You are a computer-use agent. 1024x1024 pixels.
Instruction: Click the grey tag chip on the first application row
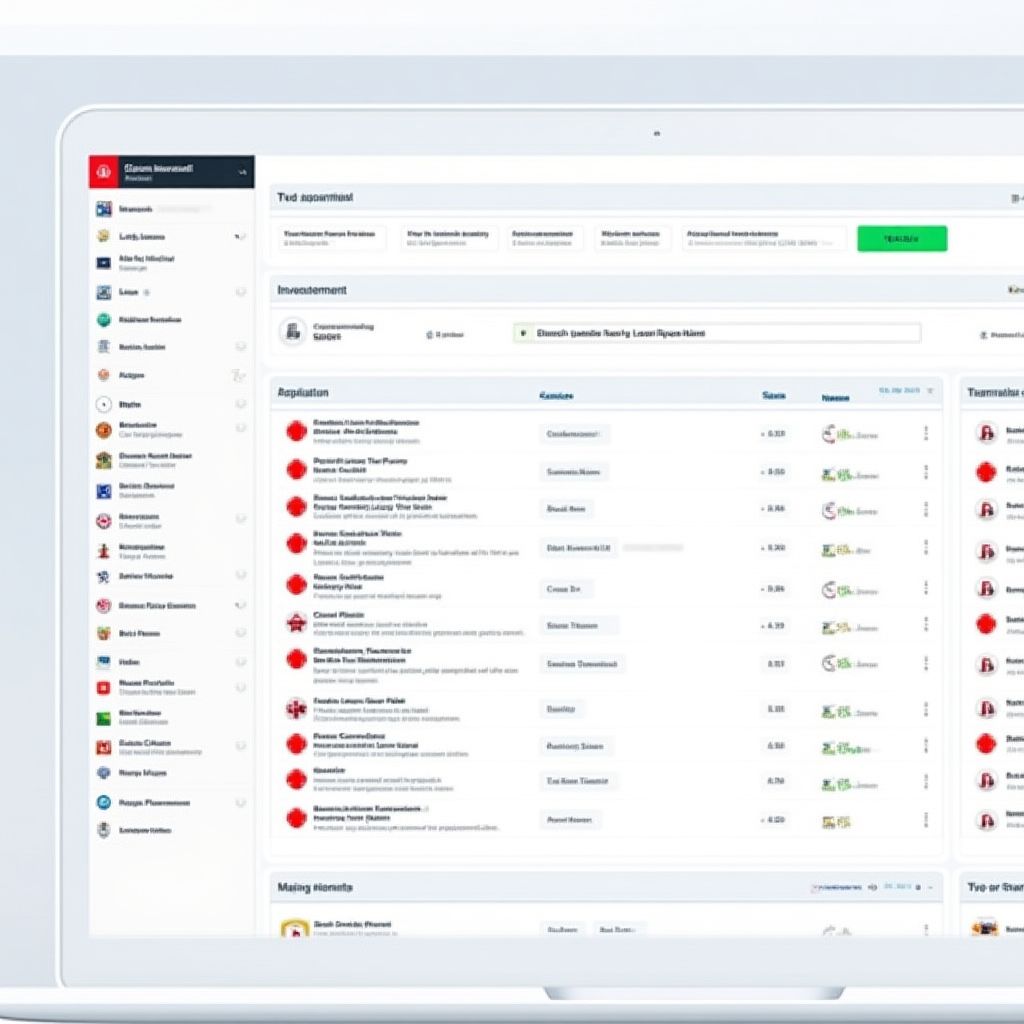click(x=573, y=434)
